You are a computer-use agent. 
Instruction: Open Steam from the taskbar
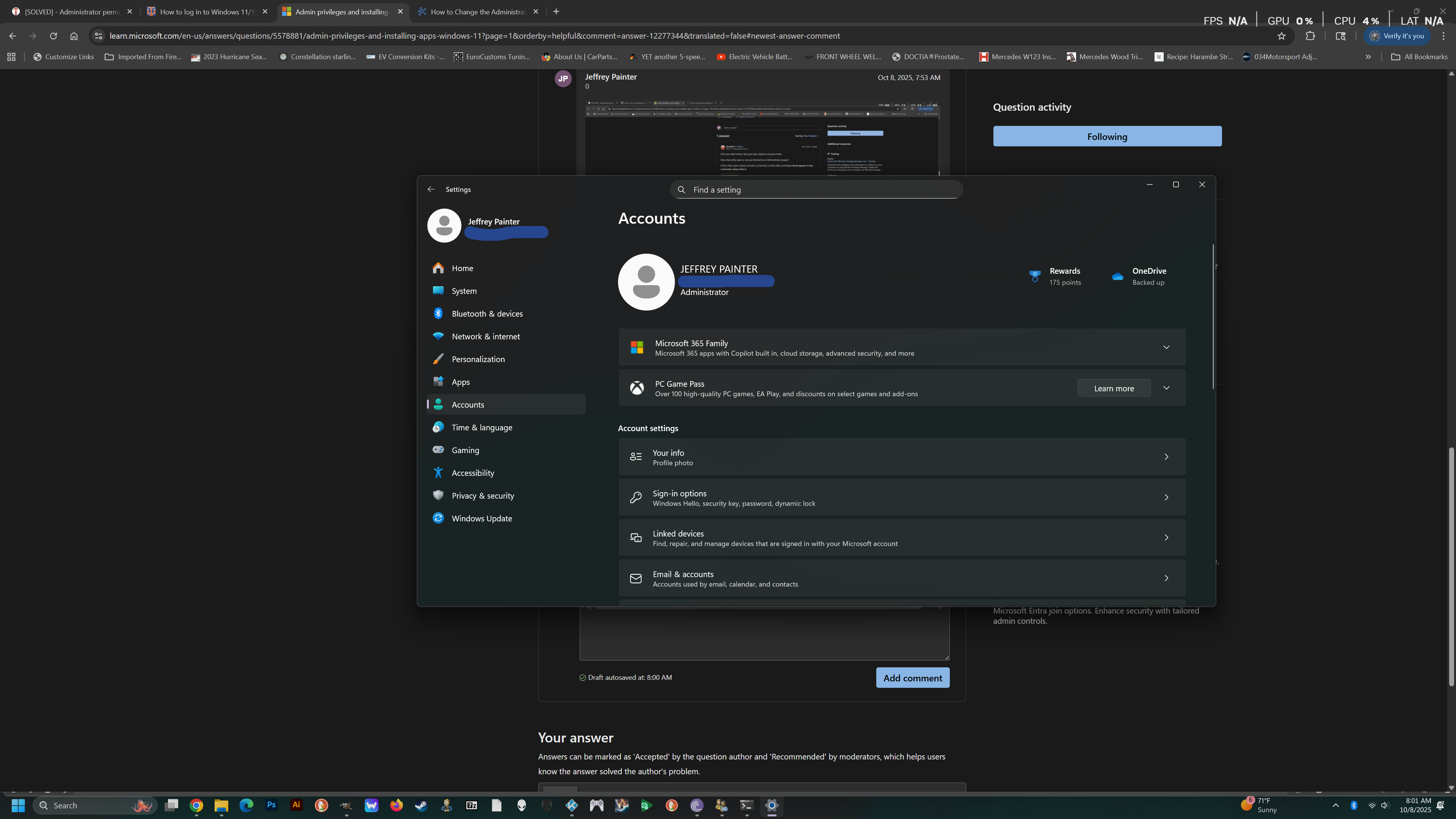point(421,805)
